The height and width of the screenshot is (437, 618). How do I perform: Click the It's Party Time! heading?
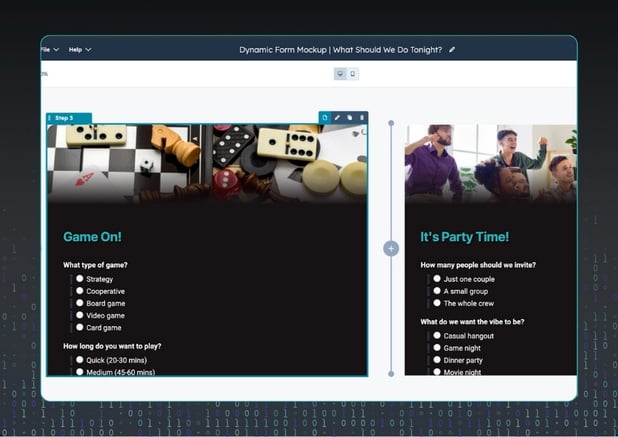[x=464, y=236]
